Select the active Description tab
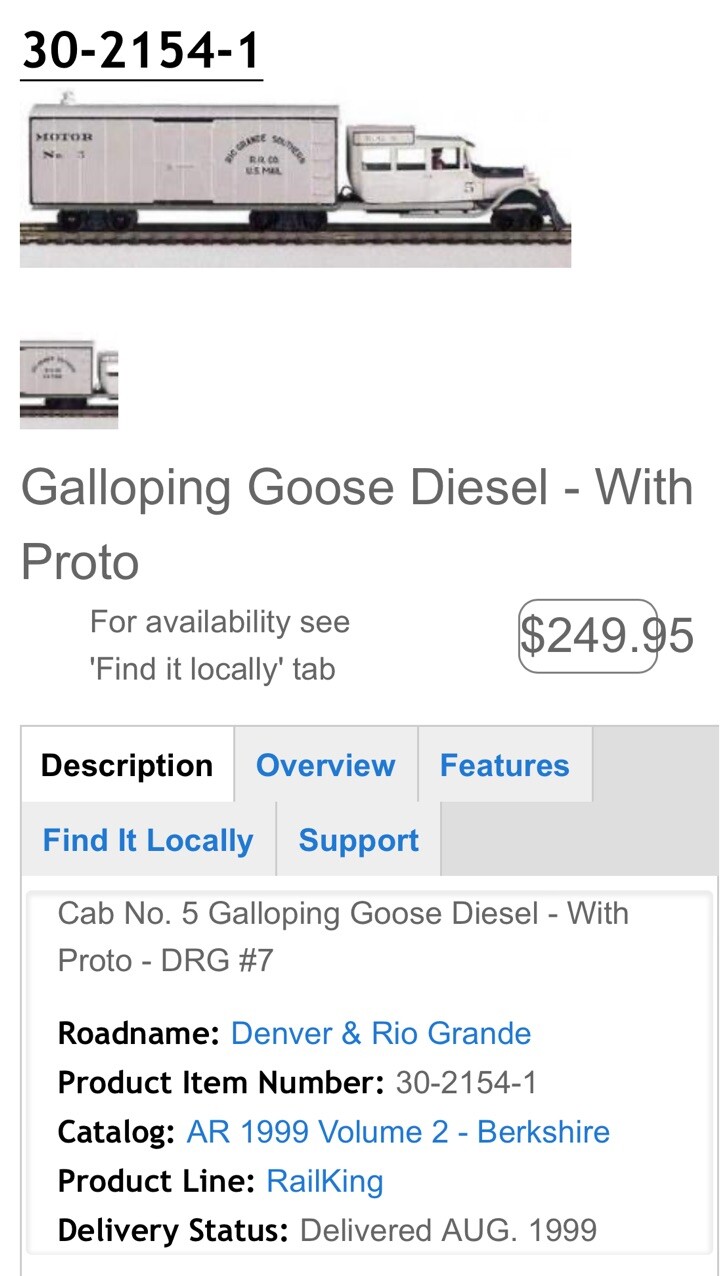The height and width of the screenshot is (1276, 720). point(127,765)
